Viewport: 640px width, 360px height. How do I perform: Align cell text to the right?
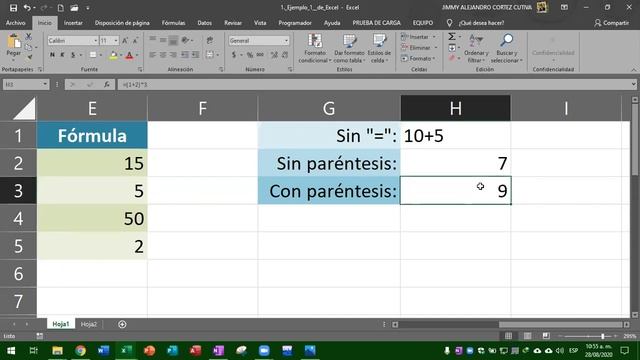(x=173, y=55)
